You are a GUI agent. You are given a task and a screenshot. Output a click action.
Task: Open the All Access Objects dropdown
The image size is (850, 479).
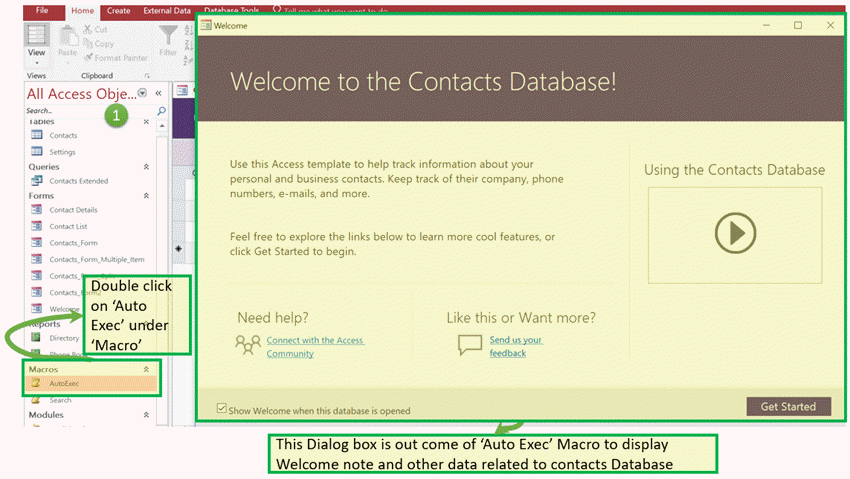142,93
